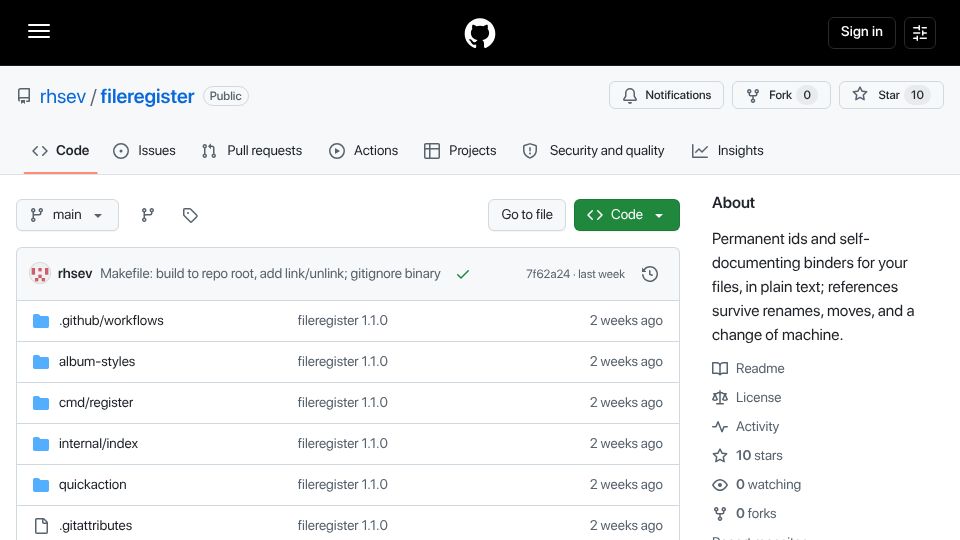Open the album-styles folder
Screen dimensions: 960x540
pos(97,362)
